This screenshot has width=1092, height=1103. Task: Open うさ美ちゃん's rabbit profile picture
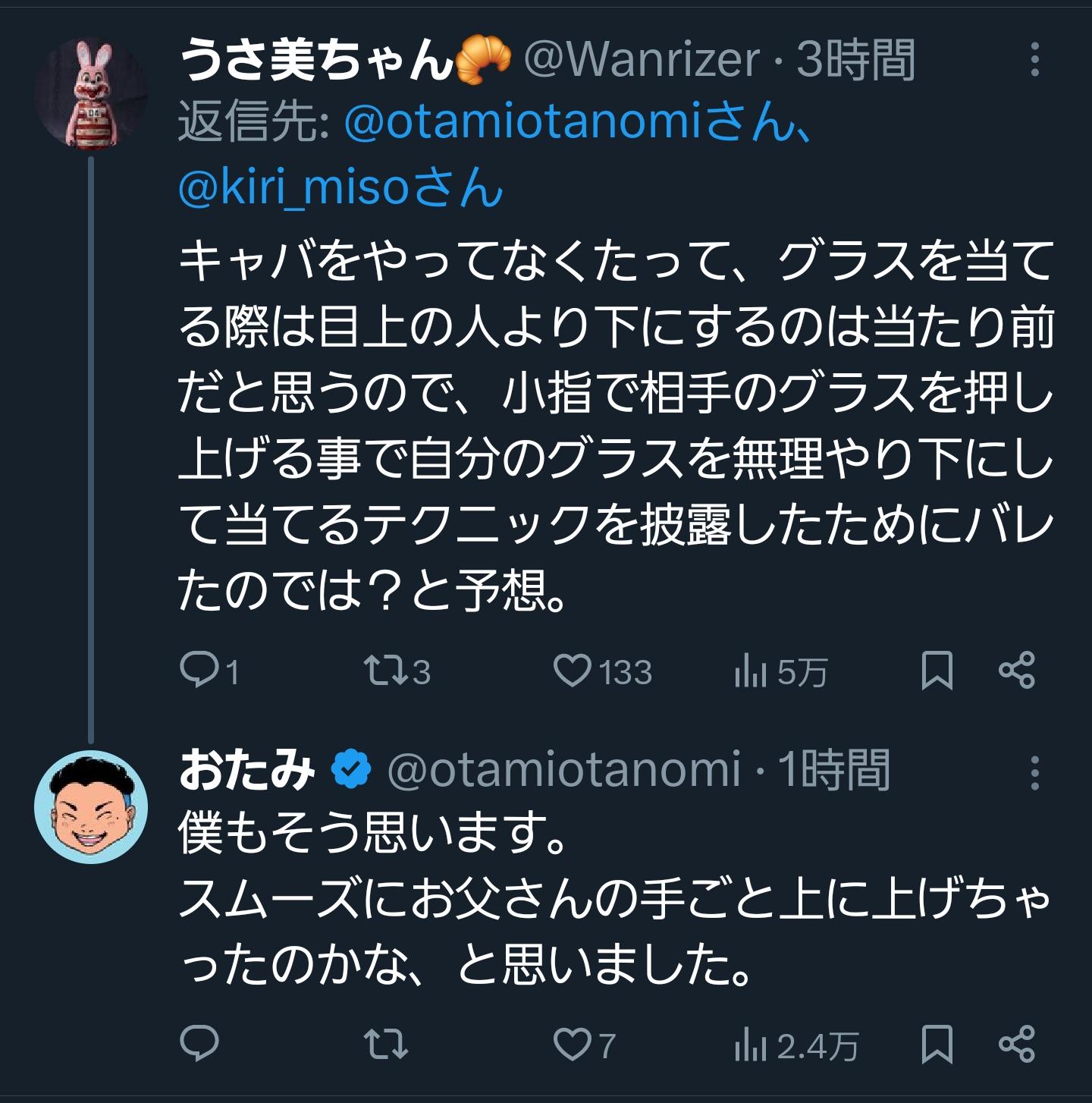click(91, 94)
